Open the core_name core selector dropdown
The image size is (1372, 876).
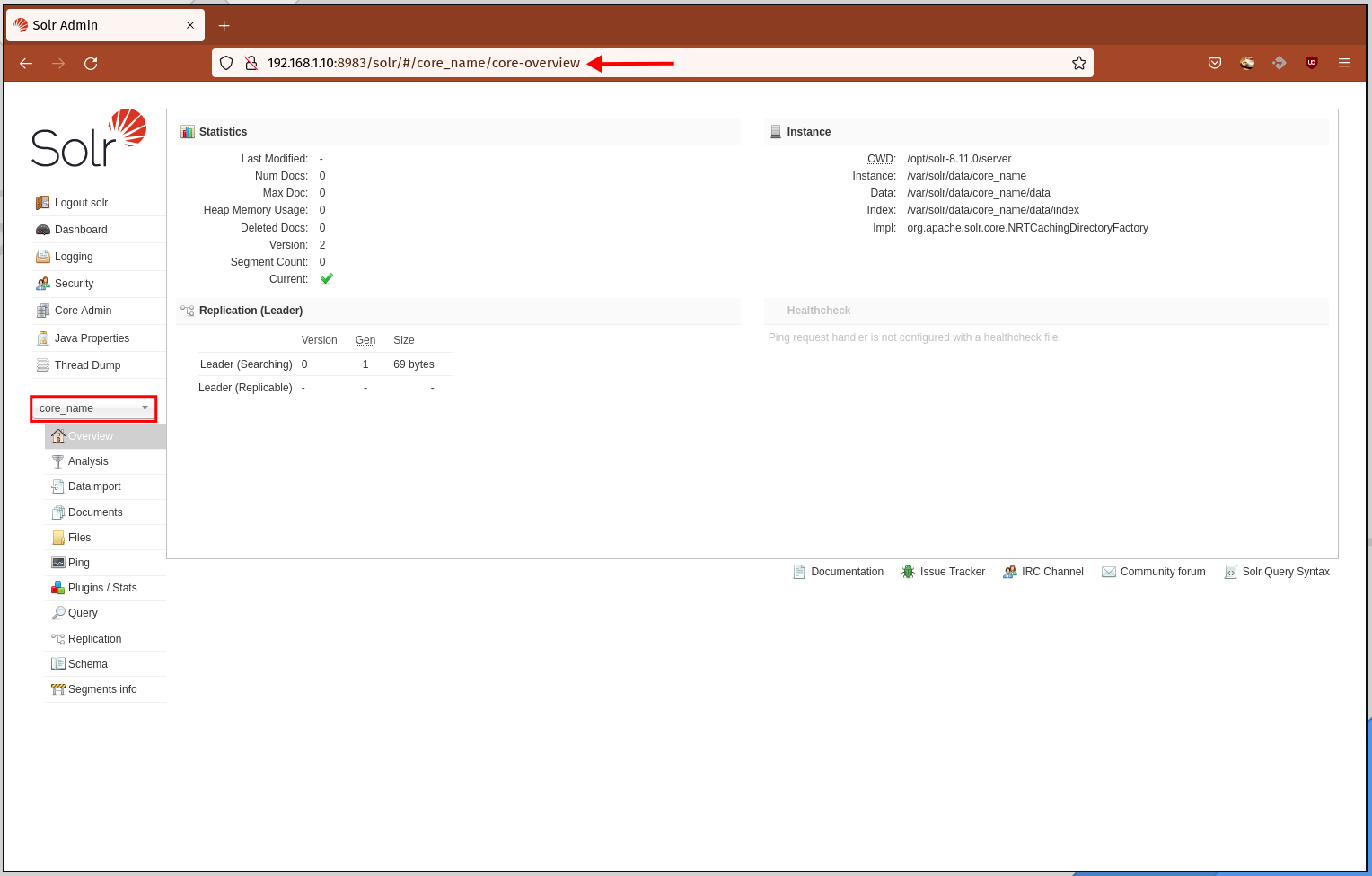[x=94, y=408]
